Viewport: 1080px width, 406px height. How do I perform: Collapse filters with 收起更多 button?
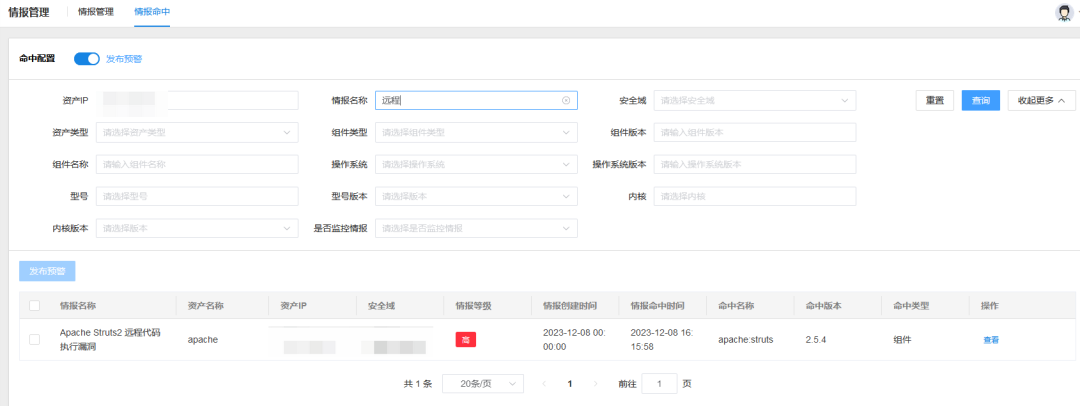tap(1041, 100)
